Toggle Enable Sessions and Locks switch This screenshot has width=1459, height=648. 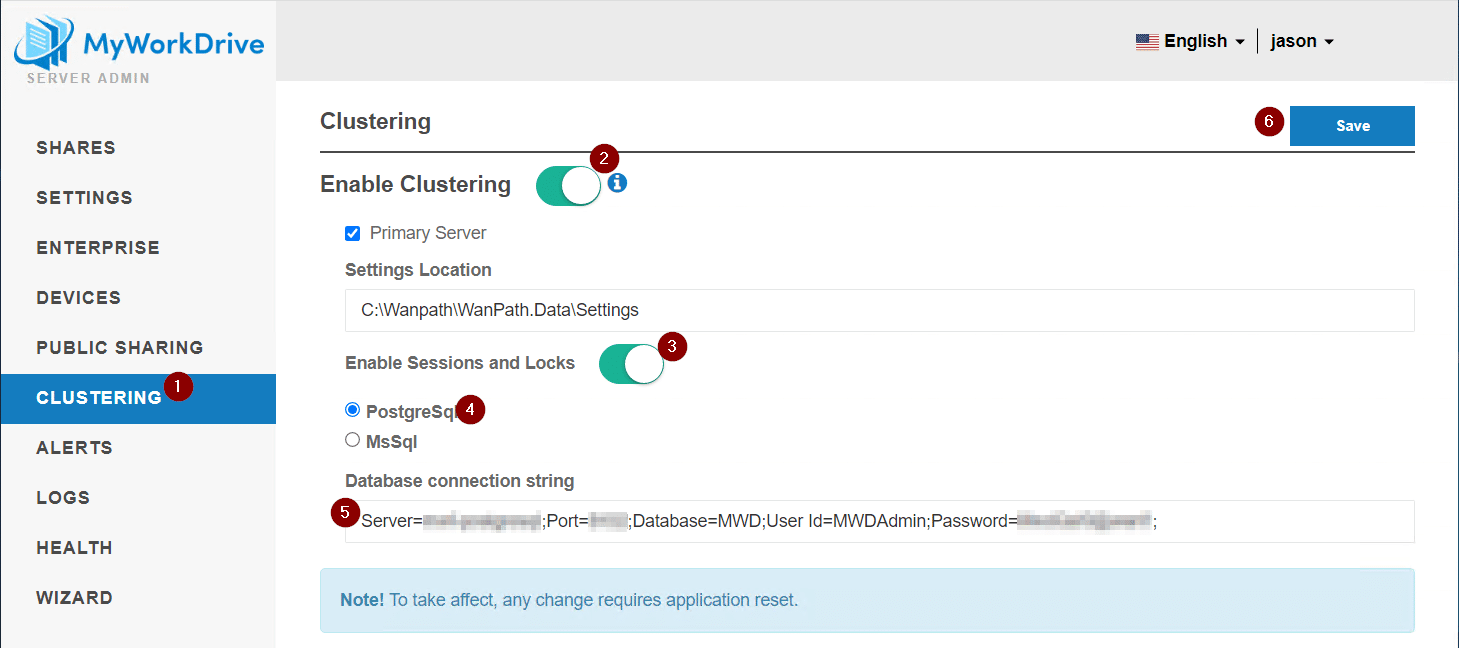(631, 364)
